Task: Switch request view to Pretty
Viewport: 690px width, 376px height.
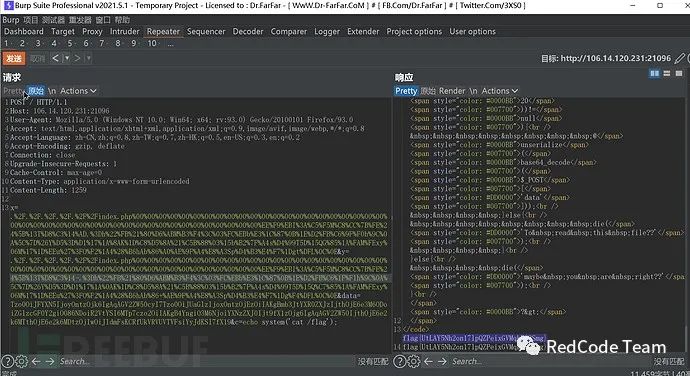Action: (13, 91)
